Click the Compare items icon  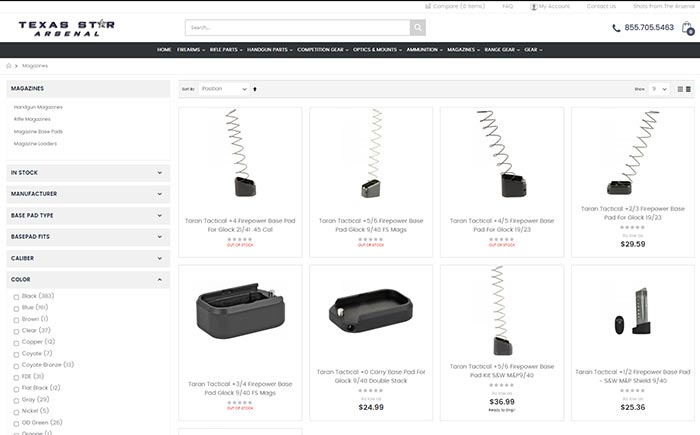[x=428, y=6]
